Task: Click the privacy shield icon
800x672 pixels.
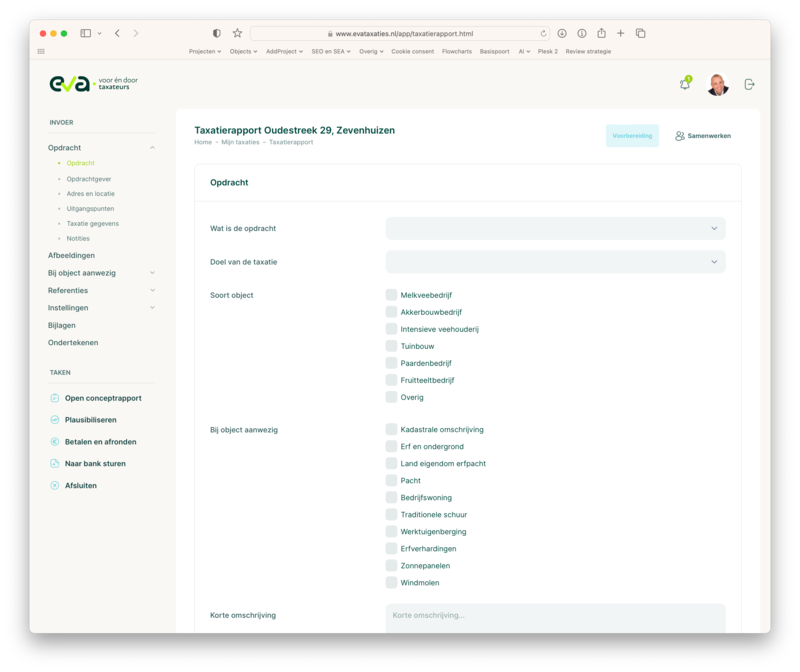Action: point(217,33)
